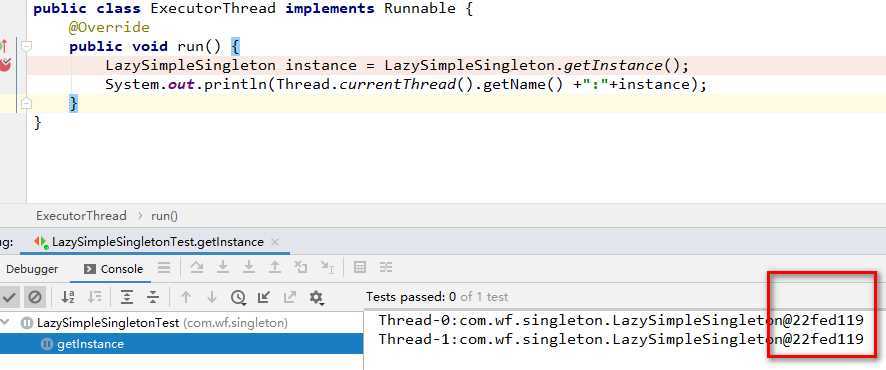Open the test history clock dropdown
Screen dimensions: 886x370
point(238,297)
